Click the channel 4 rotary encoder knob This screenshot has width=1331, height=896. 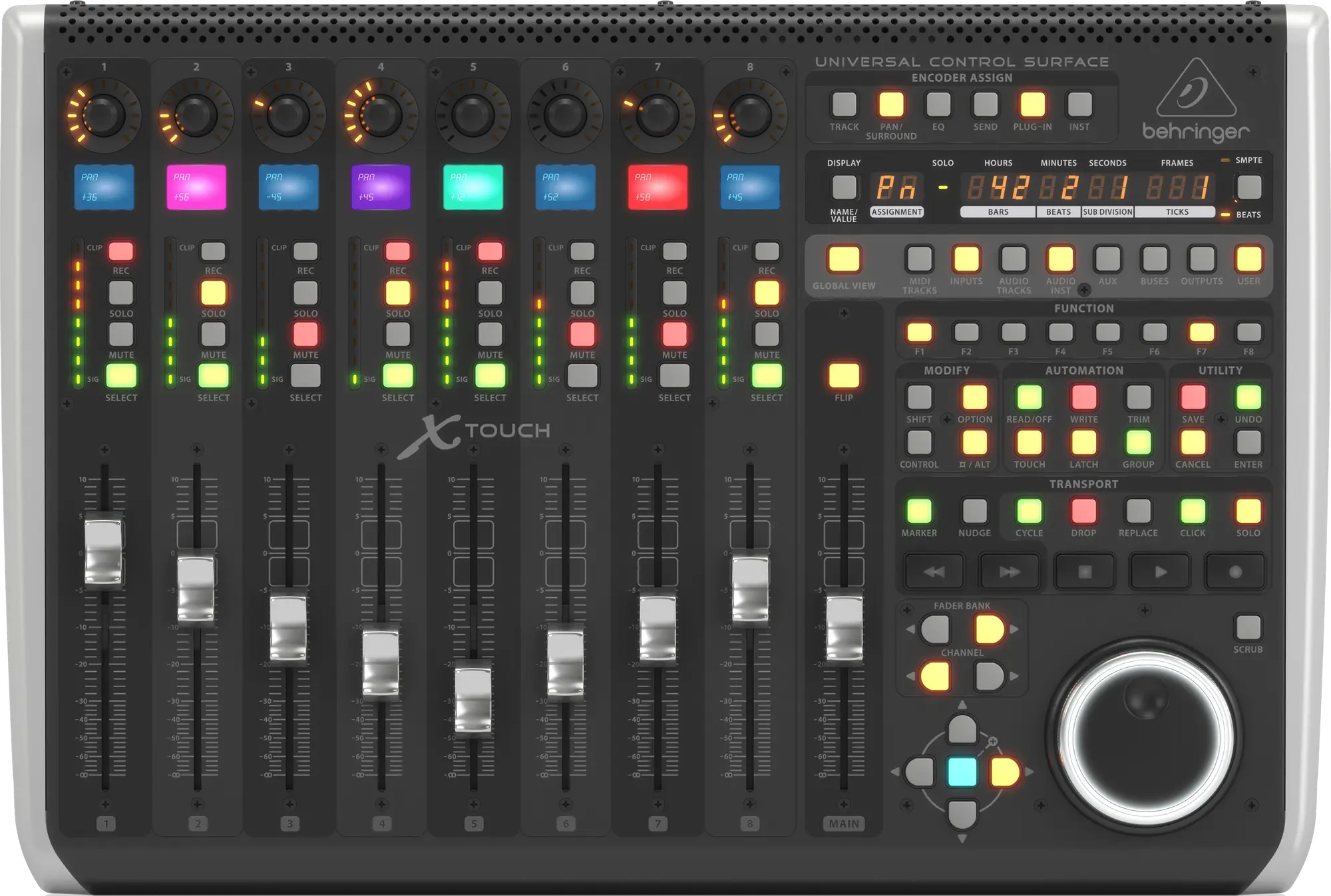(381, 116)
